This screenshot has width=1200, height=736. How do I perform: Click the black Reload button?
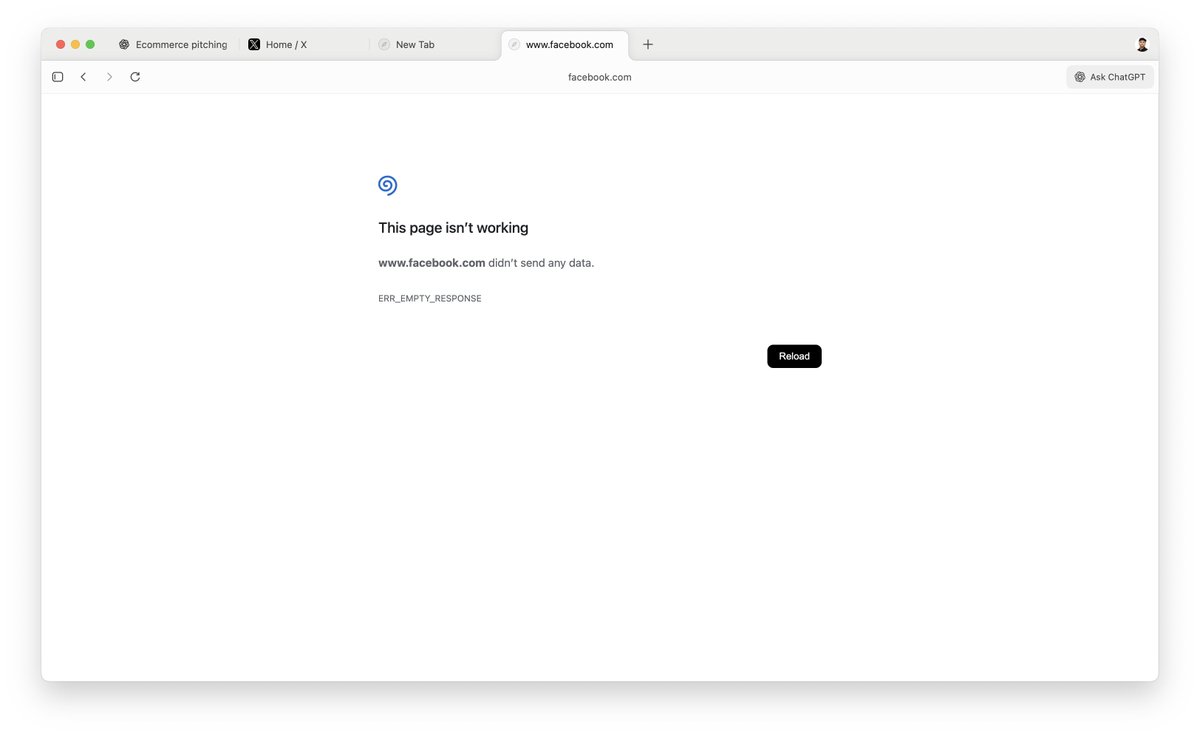tap(794, 356)
